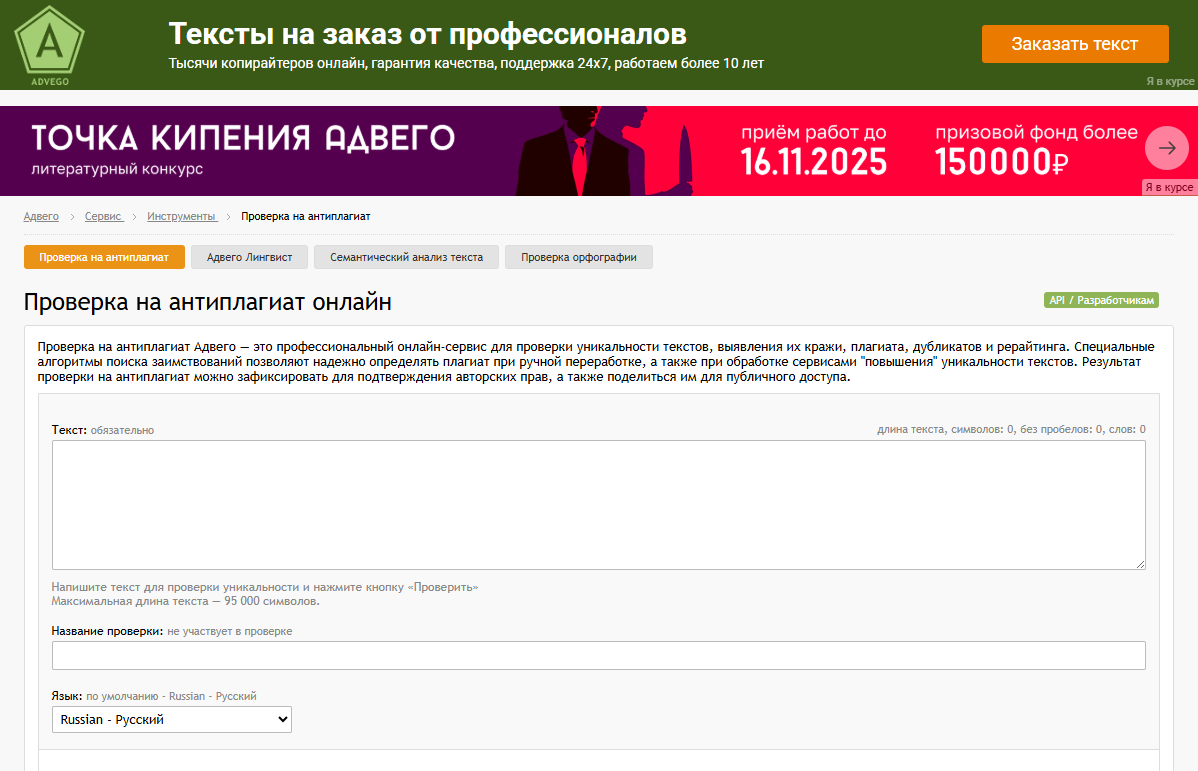Click the Advego pentagon logo
The width and height of the screenshot is (1198, 771).
tap(50, 45)
